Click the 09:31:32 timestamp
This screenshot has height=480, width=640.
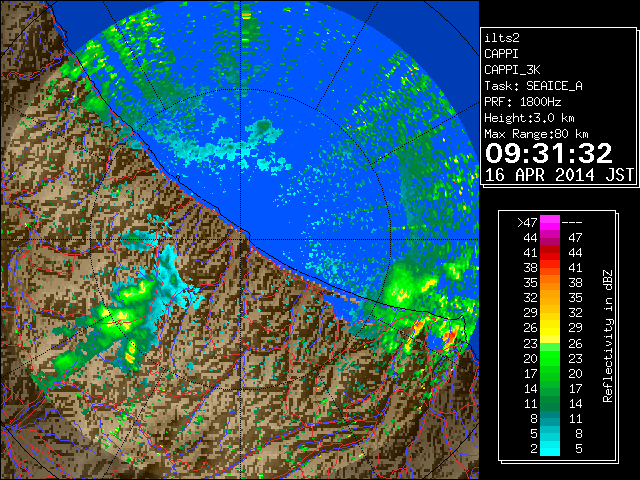point(549,153)
